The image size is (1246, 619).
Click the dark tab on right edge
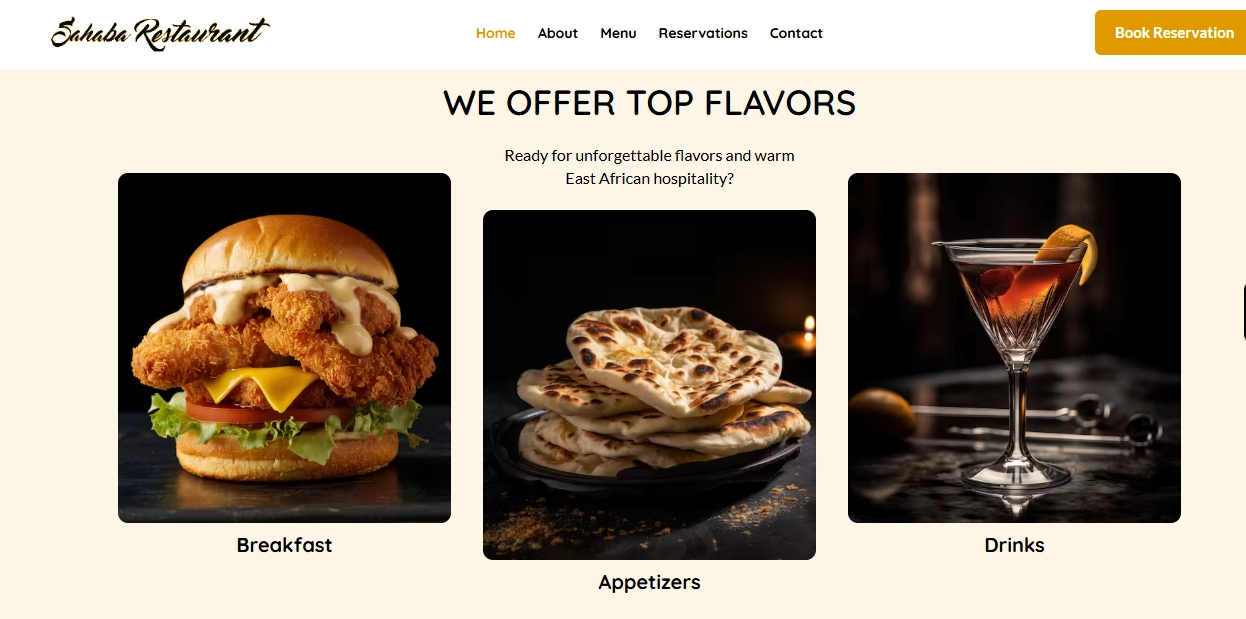1242,312
